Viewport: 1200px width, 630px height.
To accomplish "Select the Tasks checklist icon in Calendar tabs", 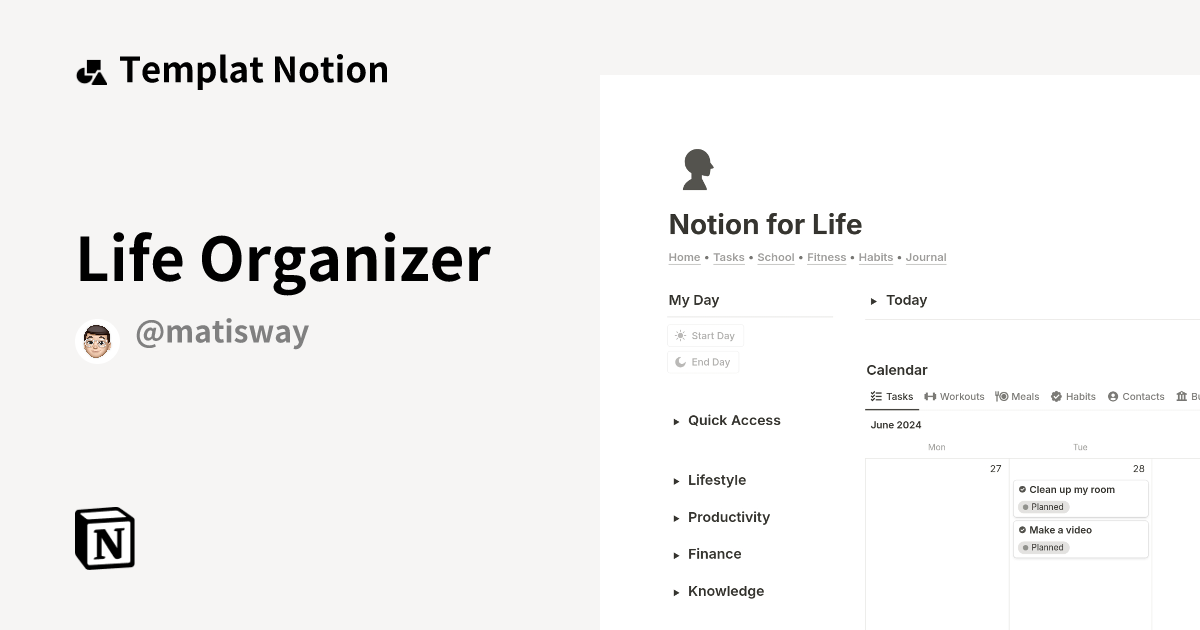I will tap(877, 396).
